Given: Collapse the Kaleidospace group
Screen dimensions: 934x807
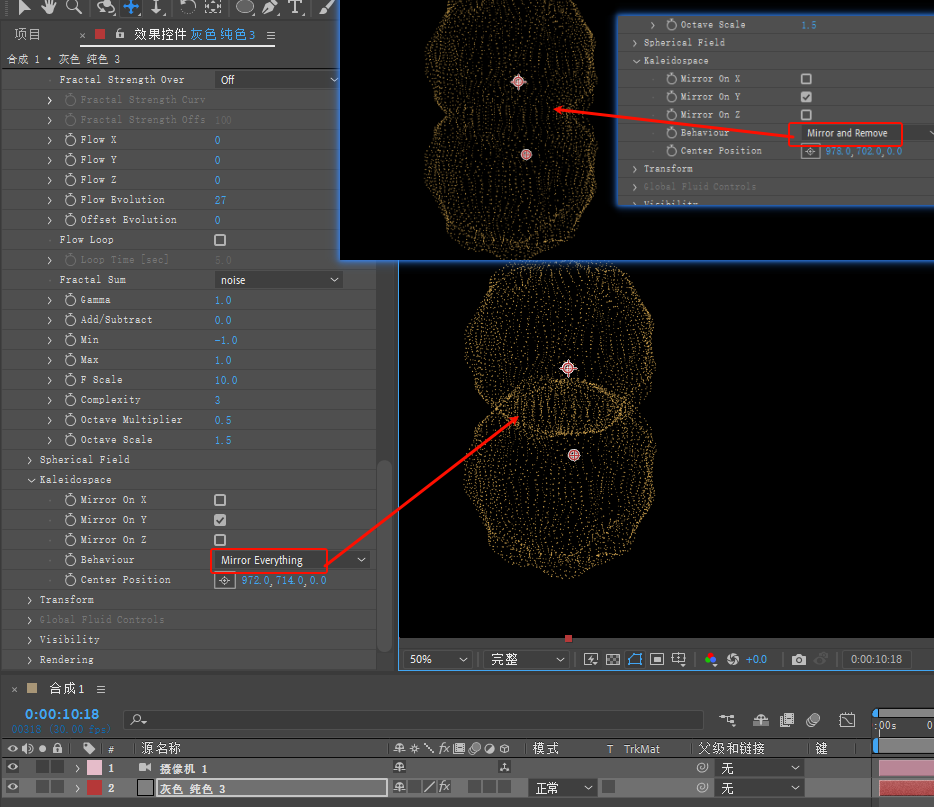Looking at the screenshot, I should click(31, 480).
